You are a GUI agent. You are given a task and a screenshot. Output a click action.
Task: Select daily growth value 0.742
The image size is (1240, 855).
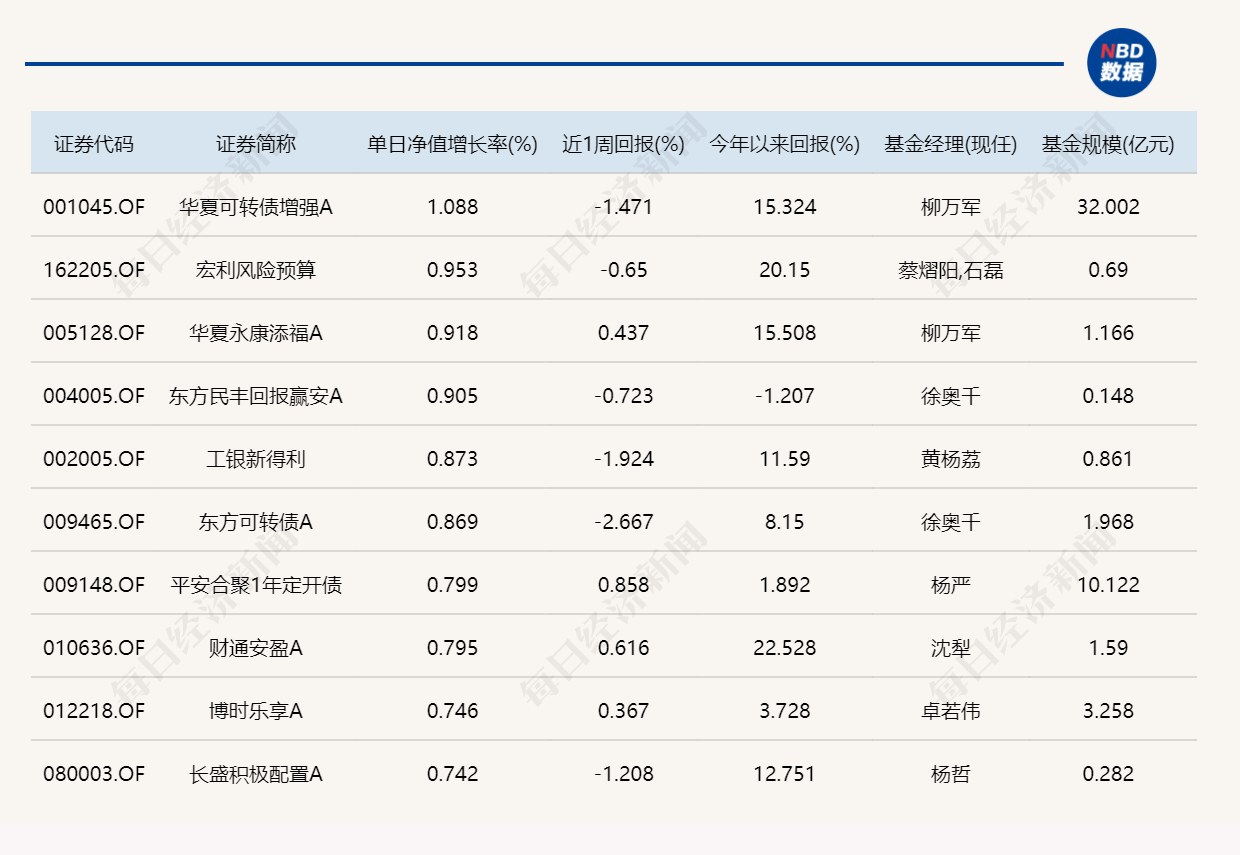click(453, 774)
